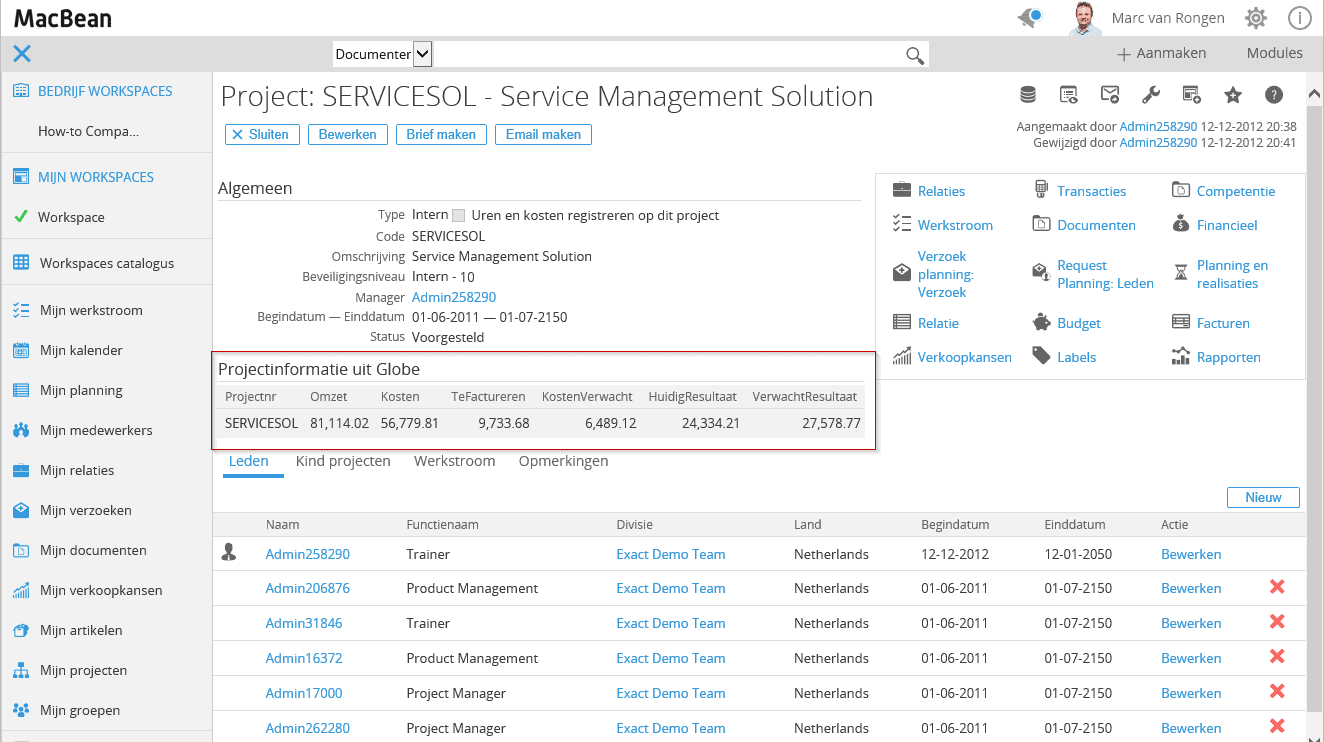Click the search magnifier icon
Screen dimensions: 1324x742
[x=914, y=55]
